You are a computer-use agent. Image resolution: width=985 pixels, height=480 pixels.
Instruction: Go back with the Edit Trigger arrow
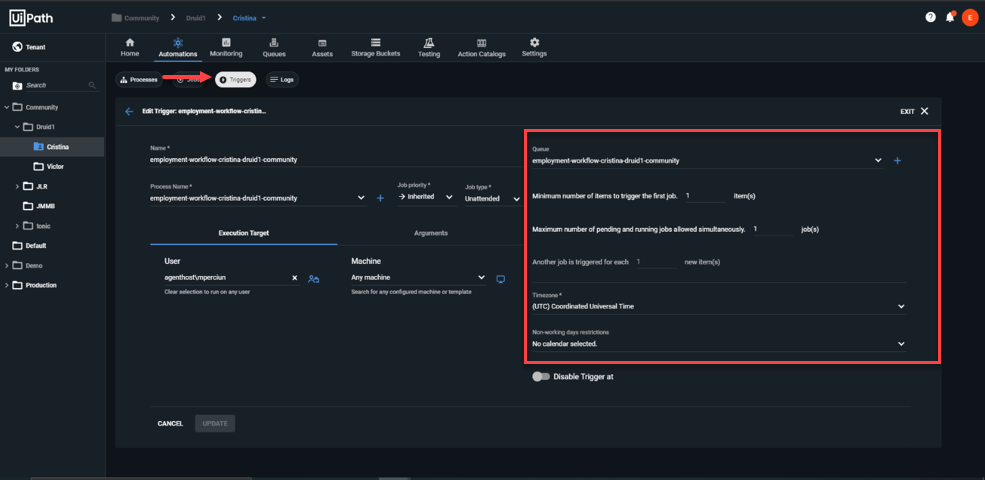[129, 111]
